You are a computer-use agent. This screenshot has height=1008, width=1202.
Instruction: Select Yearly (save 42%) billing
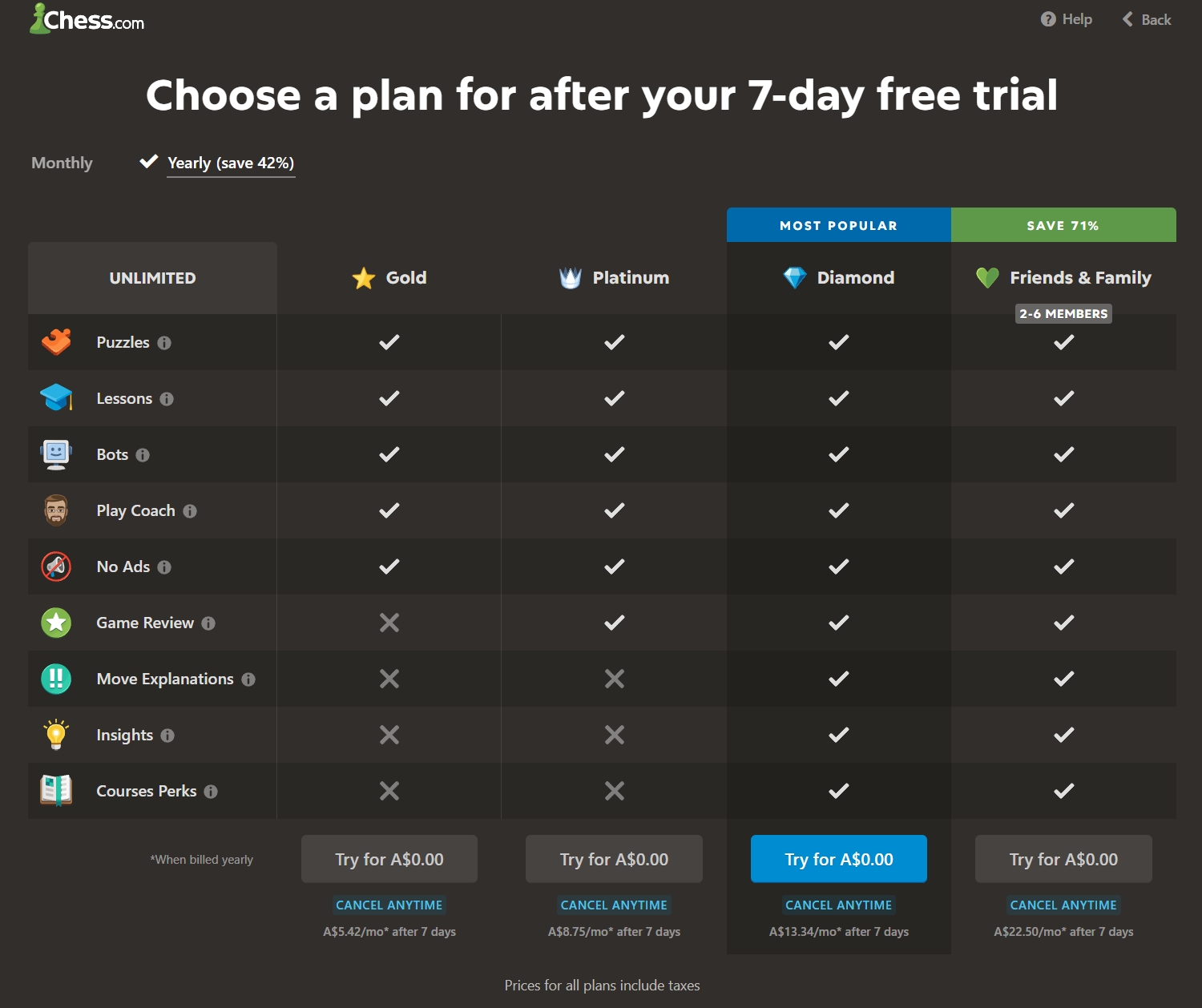(230, 163)
